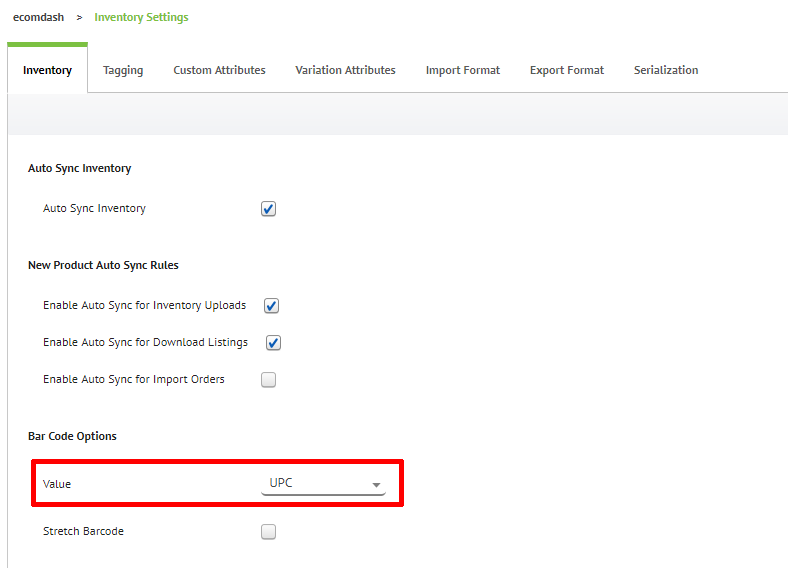This screenshot has width=788, height=568.
Task: Uncheck the Auto Sync Inventory checkbox
Action: [x=268, y=209]
